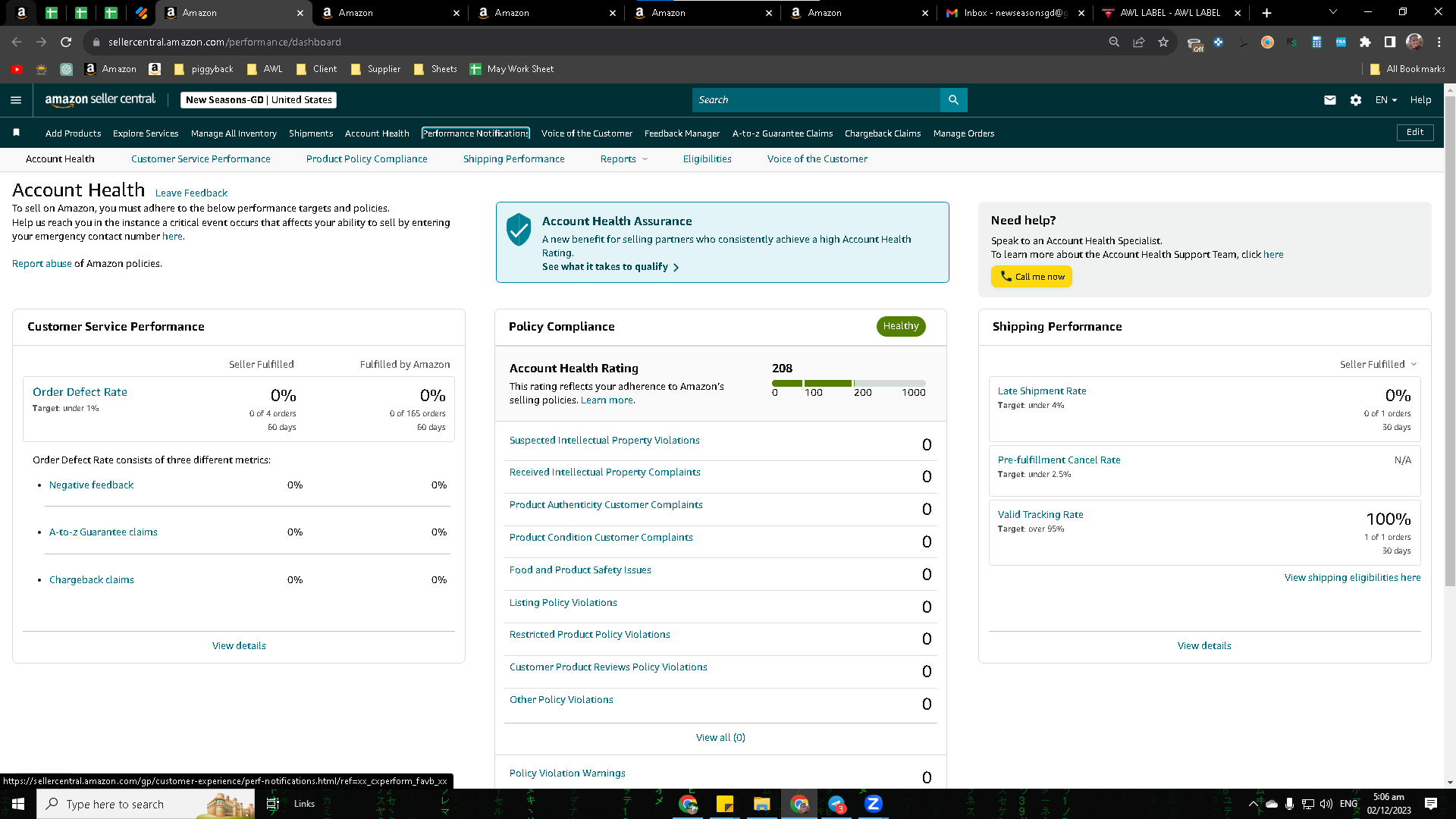Open Manage All Inventory from favorites bar
1456x819 pixels.
coord(234,133)
